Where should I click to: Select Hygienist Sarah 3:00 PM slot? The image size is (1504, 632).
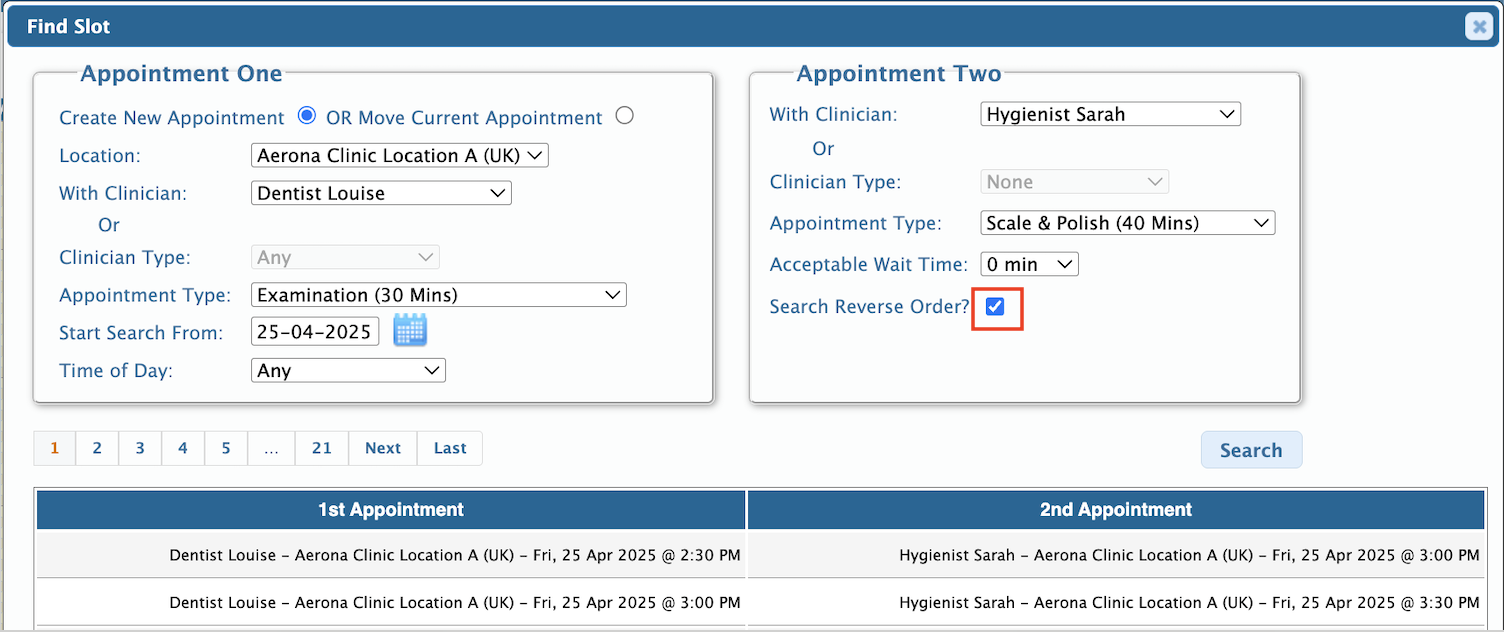pos(1116,555)
